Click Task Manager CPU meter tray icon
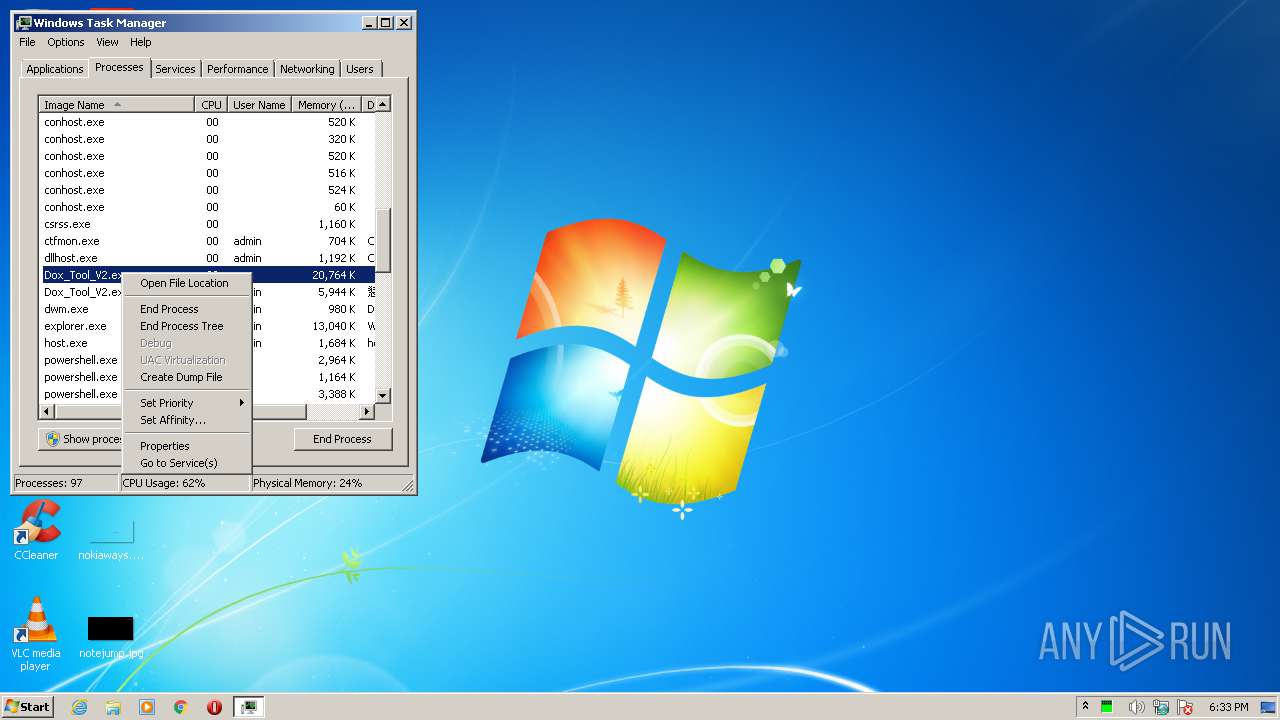Viewport: 1280px width, 720px height. [x=1107, y=707]
